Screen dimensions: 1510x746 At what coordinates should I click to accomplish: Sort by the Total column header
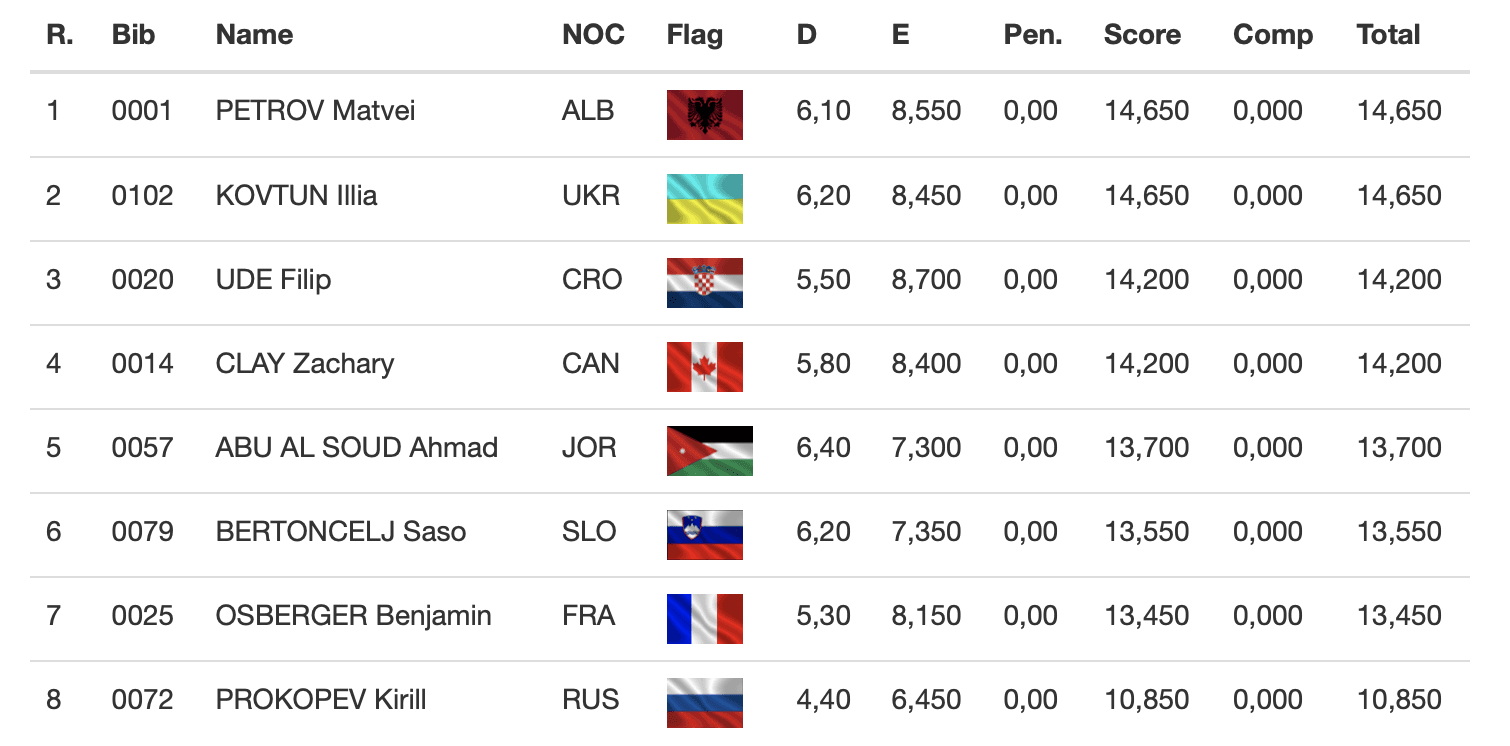pyautogui.click(x=1388, y=35)
